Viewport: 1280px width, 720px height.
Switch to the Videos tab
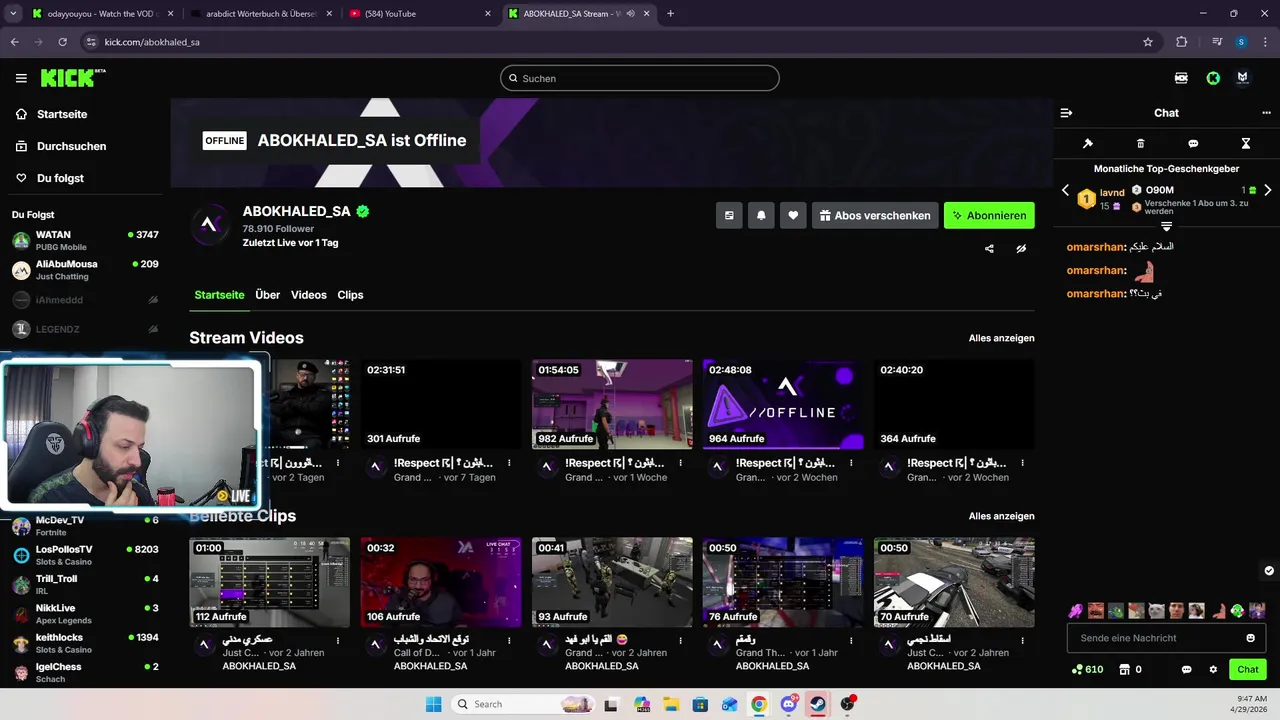click(309, 295)
